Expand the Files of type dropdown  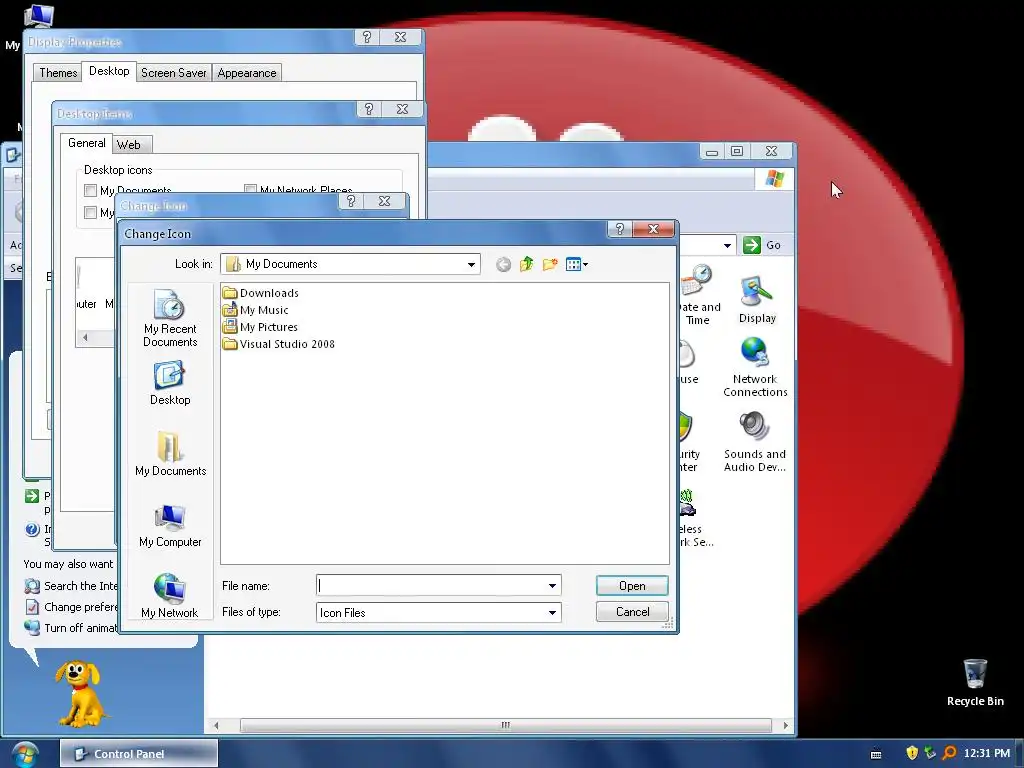(x=552, y=613)
